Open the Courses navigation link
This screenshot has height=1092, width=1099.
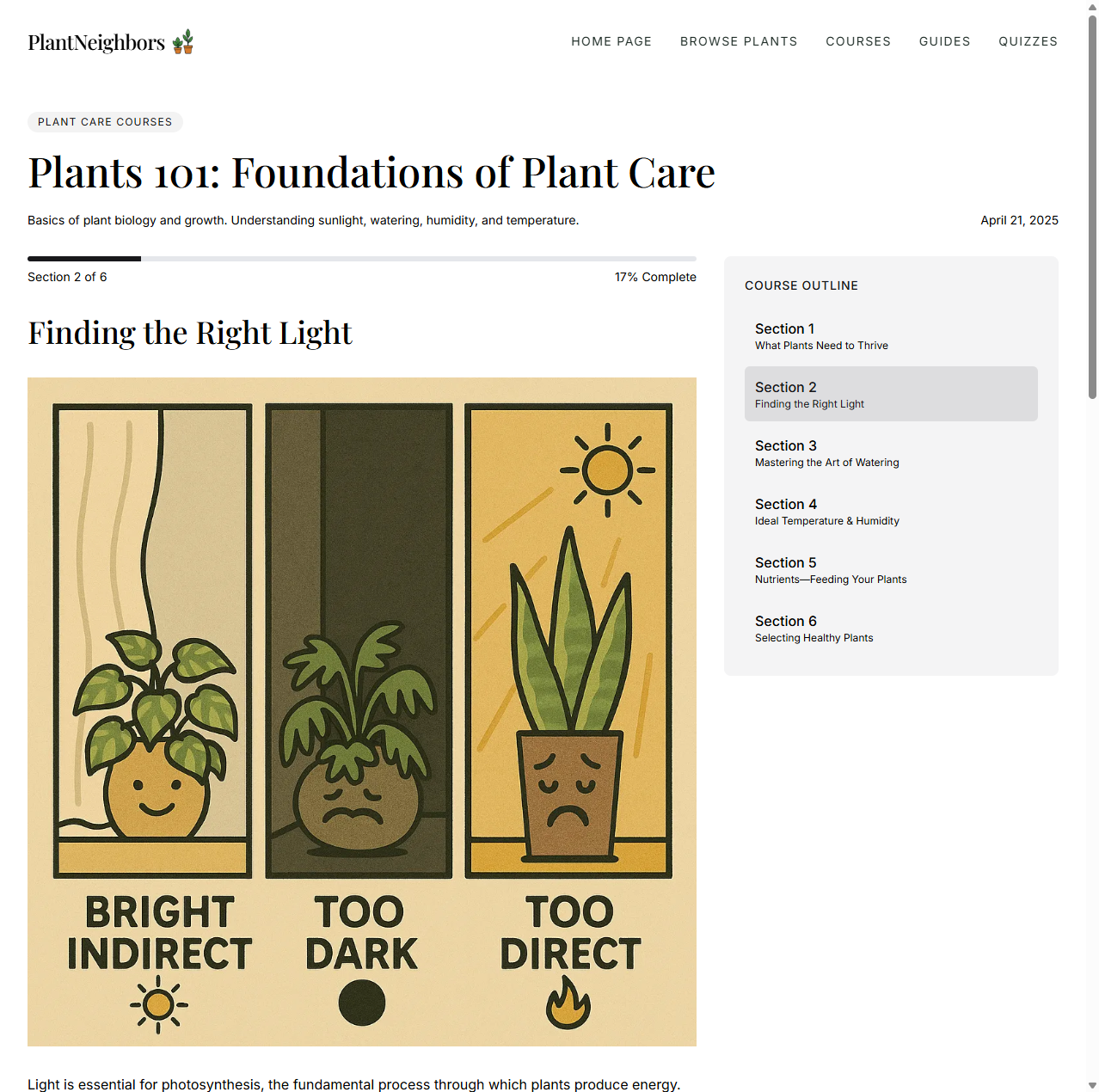pos(858,41)
